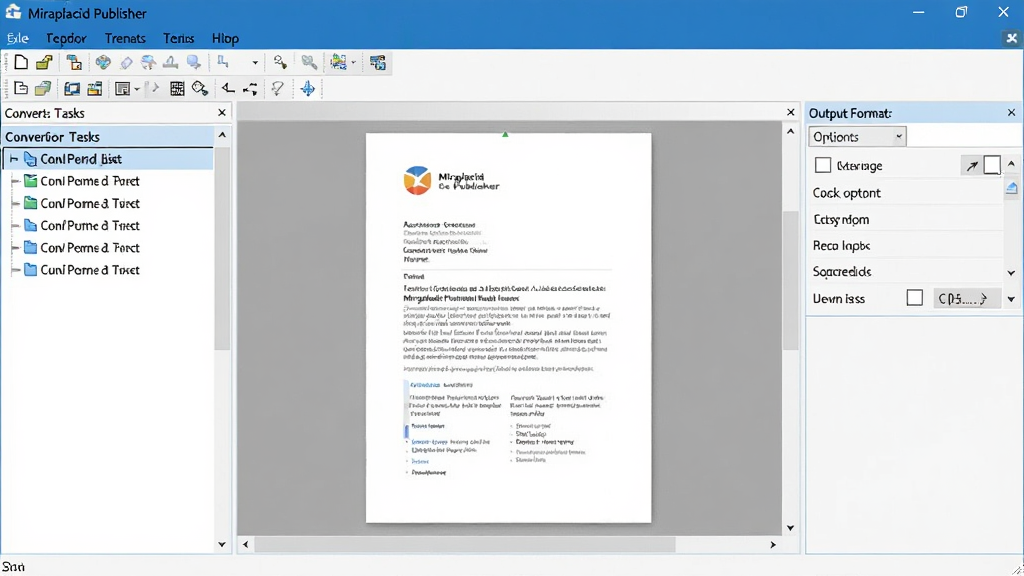The height and width of the screenshot is (576, 1024).
Task: Click the preview horizontal scrollbar thumb
Action: [x=464, y=544]
